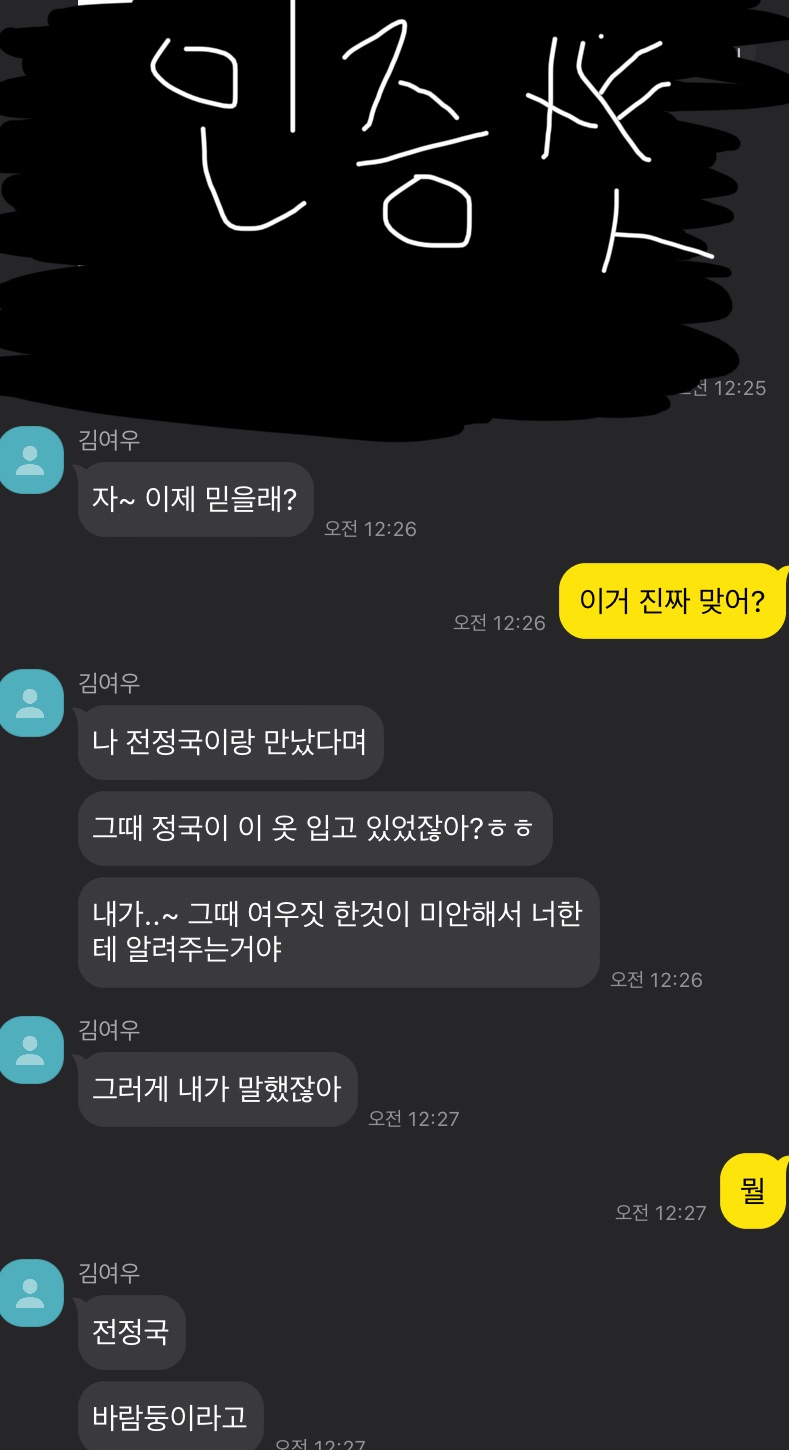Open 김여우 avatar beside '자~ 이제 믿을래?'
This screenshot has height=1450, width=789.
[31, 460]
